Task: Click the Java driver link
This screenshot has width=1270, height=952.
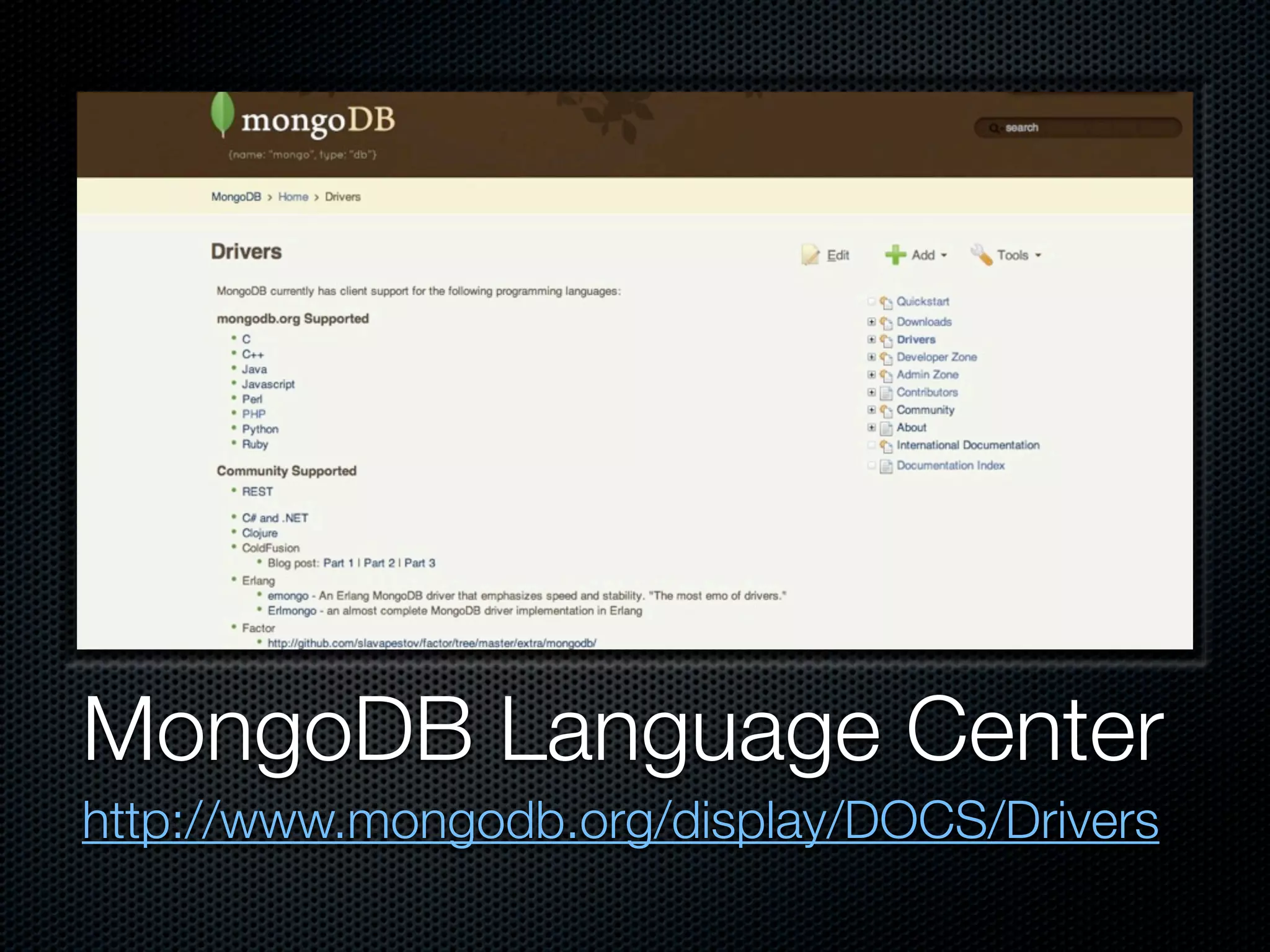Action: [254, 369]
